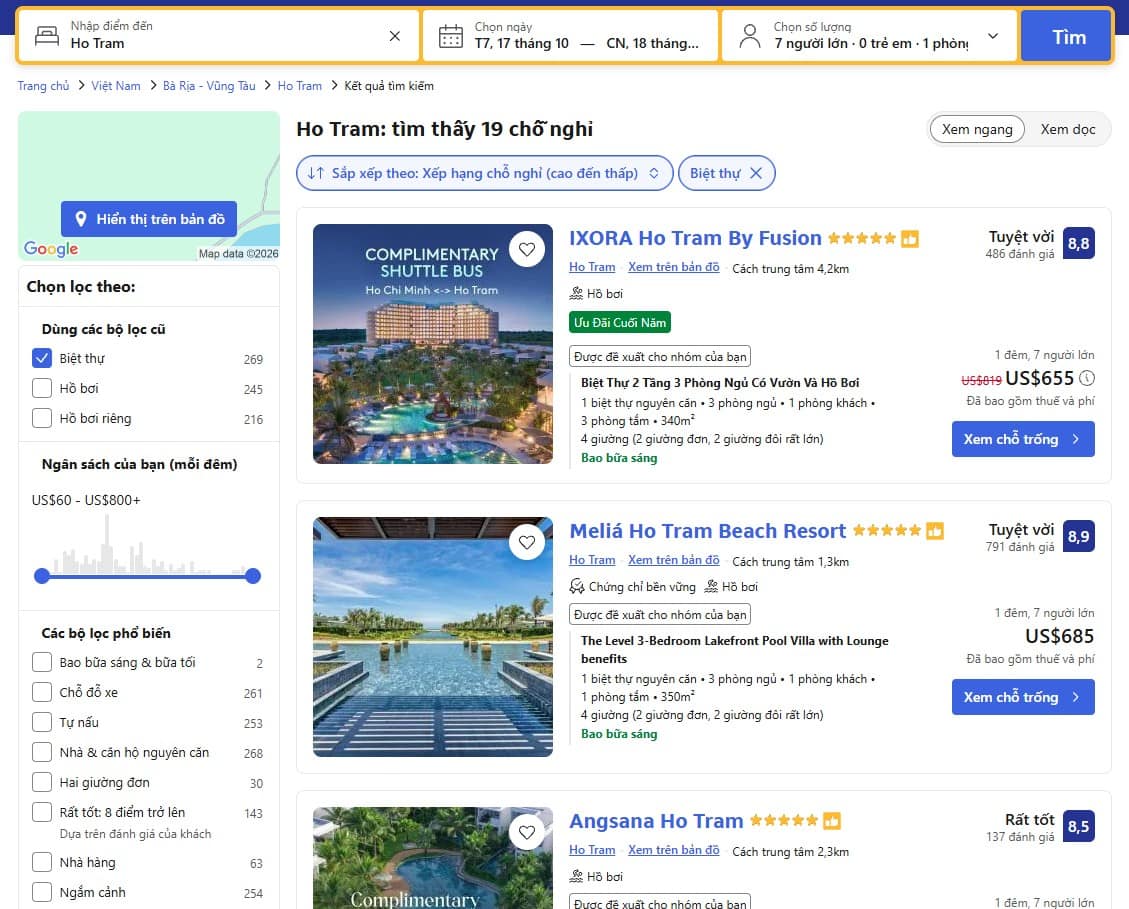The width and height of the screenshot is (1129, 909).
Task: Open IXORA hotel photo thumbnail
Action: point(433,344)
